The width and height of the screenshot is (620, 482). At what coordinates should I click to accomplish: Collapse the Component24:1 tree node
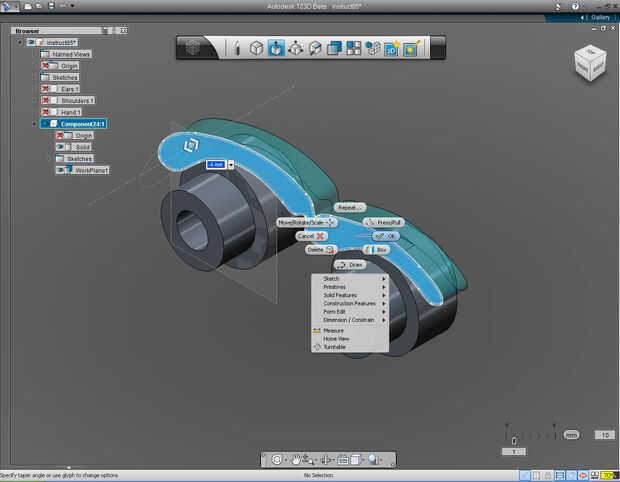pos(35,124)
